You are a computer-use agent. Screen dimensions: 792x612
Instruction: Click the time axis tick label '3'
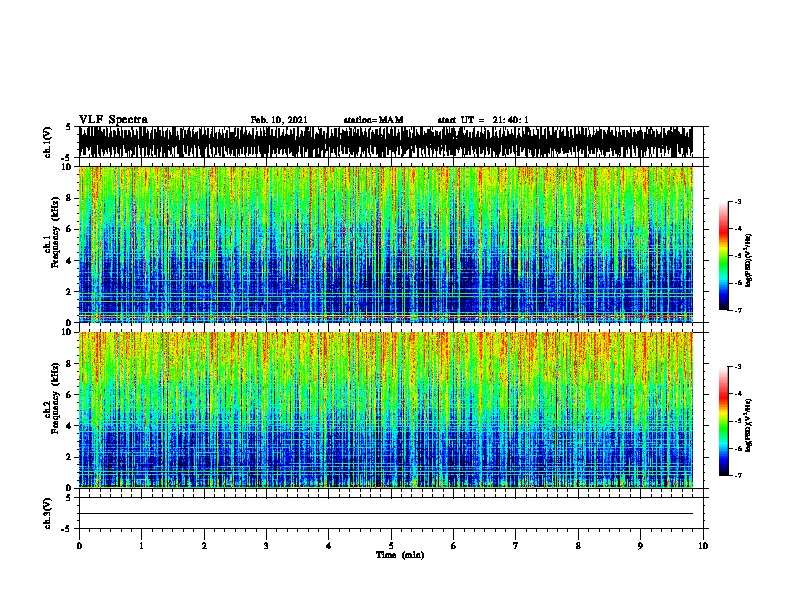pyautogui.click(x=266, y=546)
